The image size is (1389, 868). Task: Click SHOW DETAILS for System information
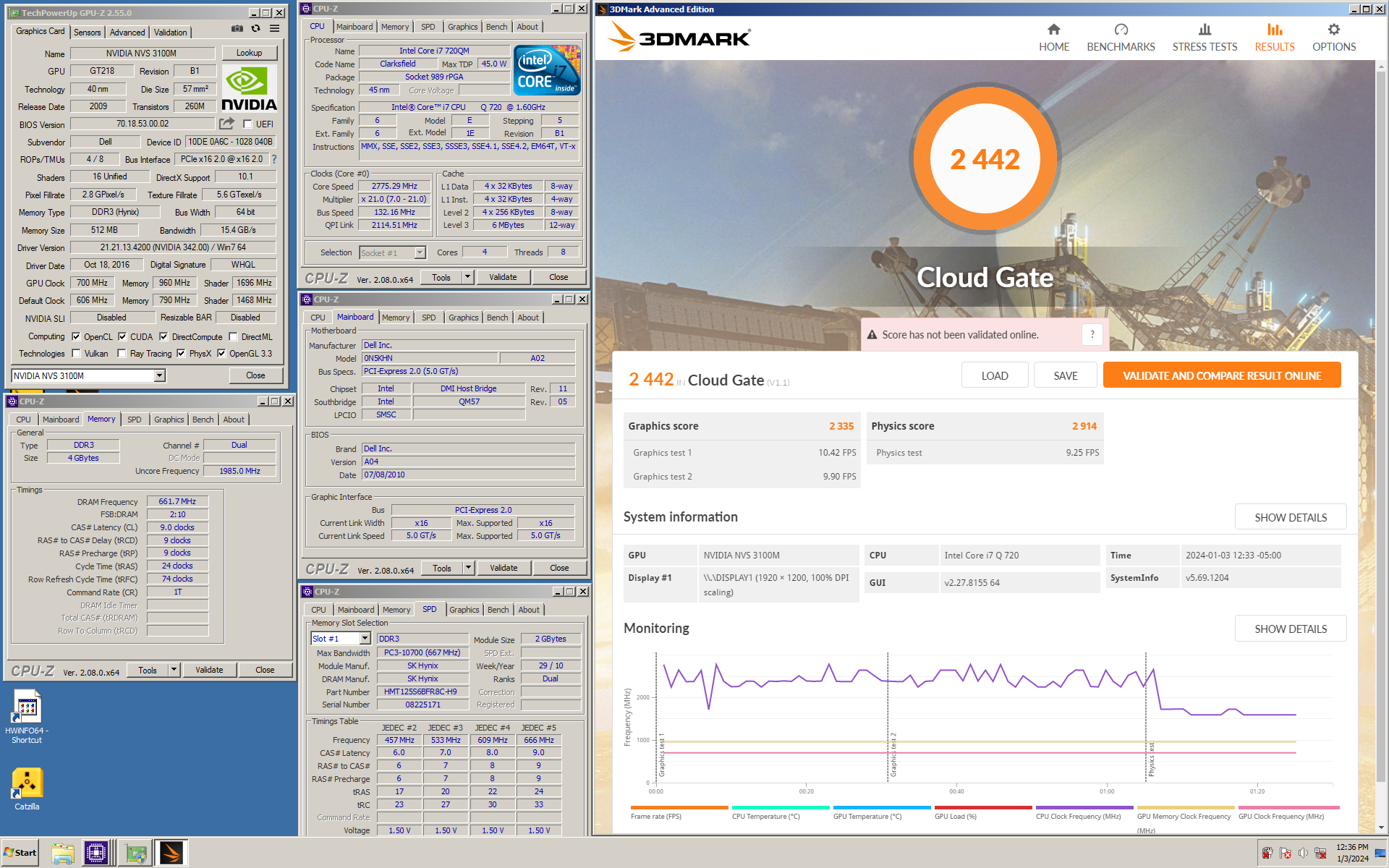(x=1291, y=517)
